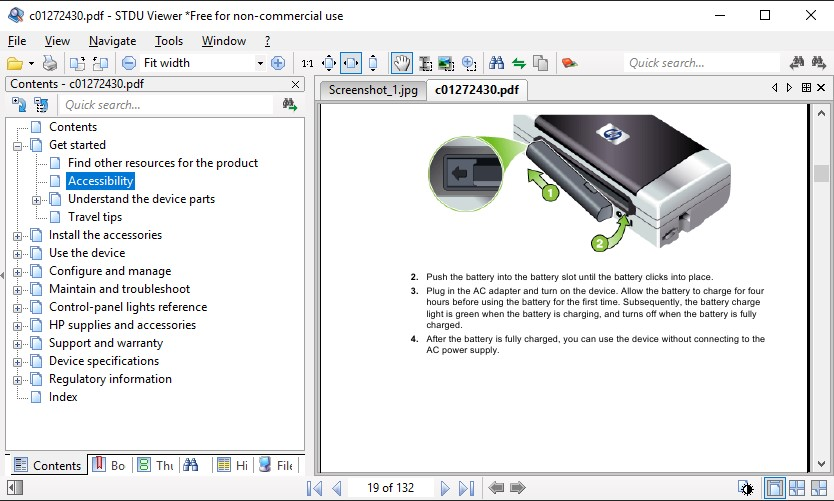The width and height of the screenshot is (834, 501).
Task: Toggle actual size 1:1 view
Action: (307, 63)
